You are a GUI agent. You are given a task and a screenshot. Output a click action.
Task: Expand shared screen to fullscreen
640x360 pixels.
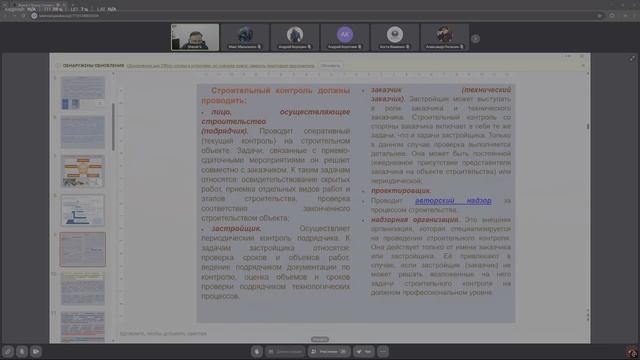click(632, 59)
